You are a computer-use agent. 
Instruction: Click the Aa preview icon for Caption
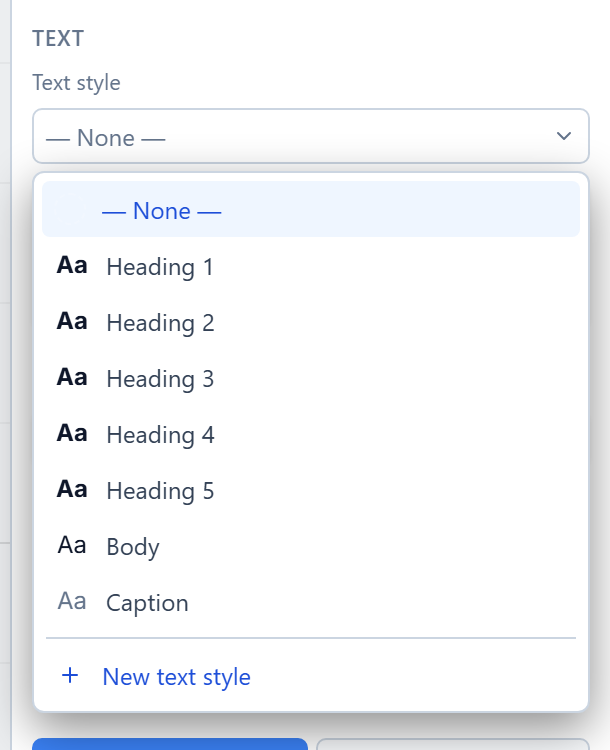pyautogui.click(x=72, y=601)
